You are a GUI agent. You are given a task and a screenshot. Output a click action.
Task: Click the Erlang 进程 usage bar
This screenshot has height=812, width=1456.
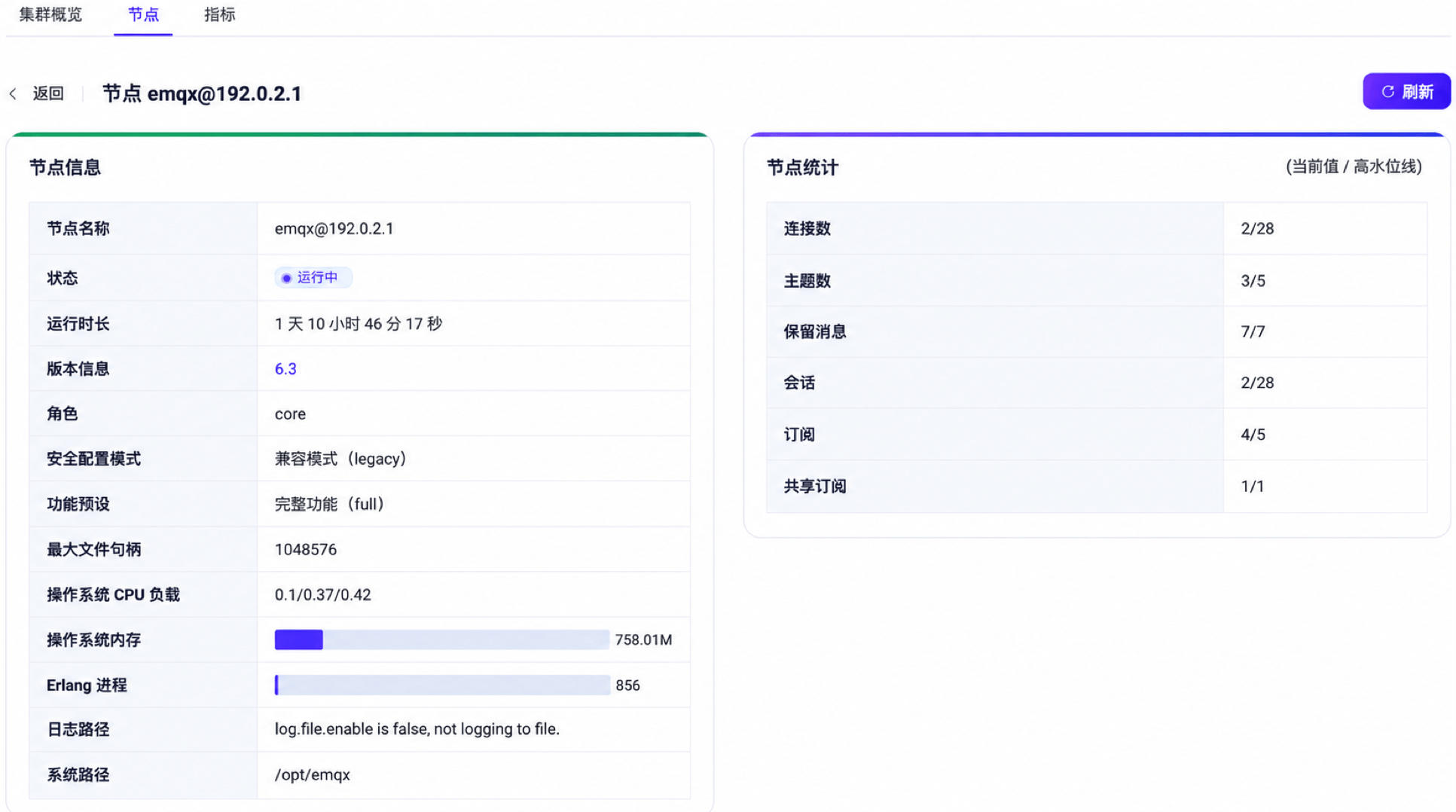point(441,685)
